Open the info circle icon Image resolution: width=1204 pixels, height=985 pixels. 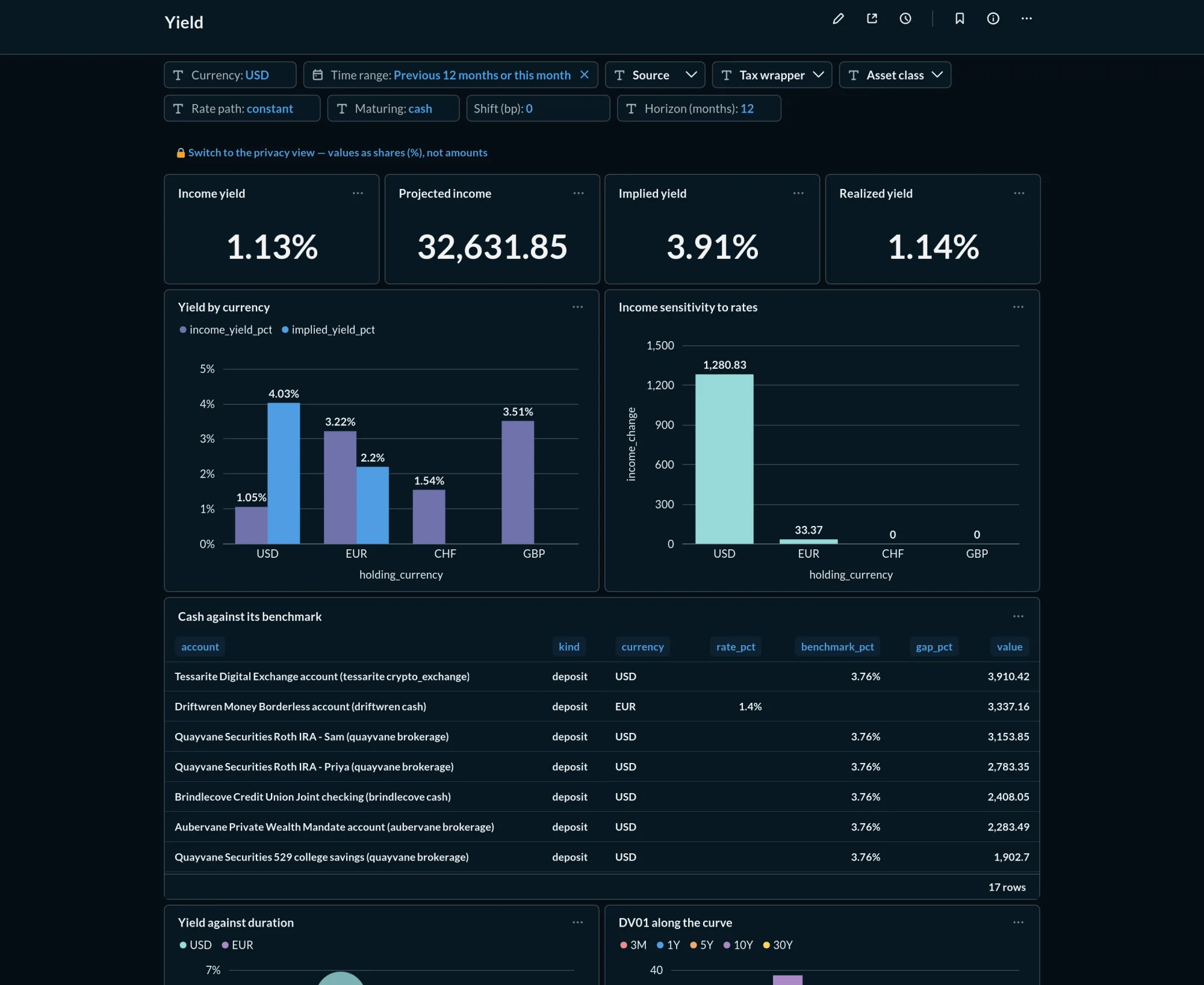pyautogui.click(x=993, y=19)
